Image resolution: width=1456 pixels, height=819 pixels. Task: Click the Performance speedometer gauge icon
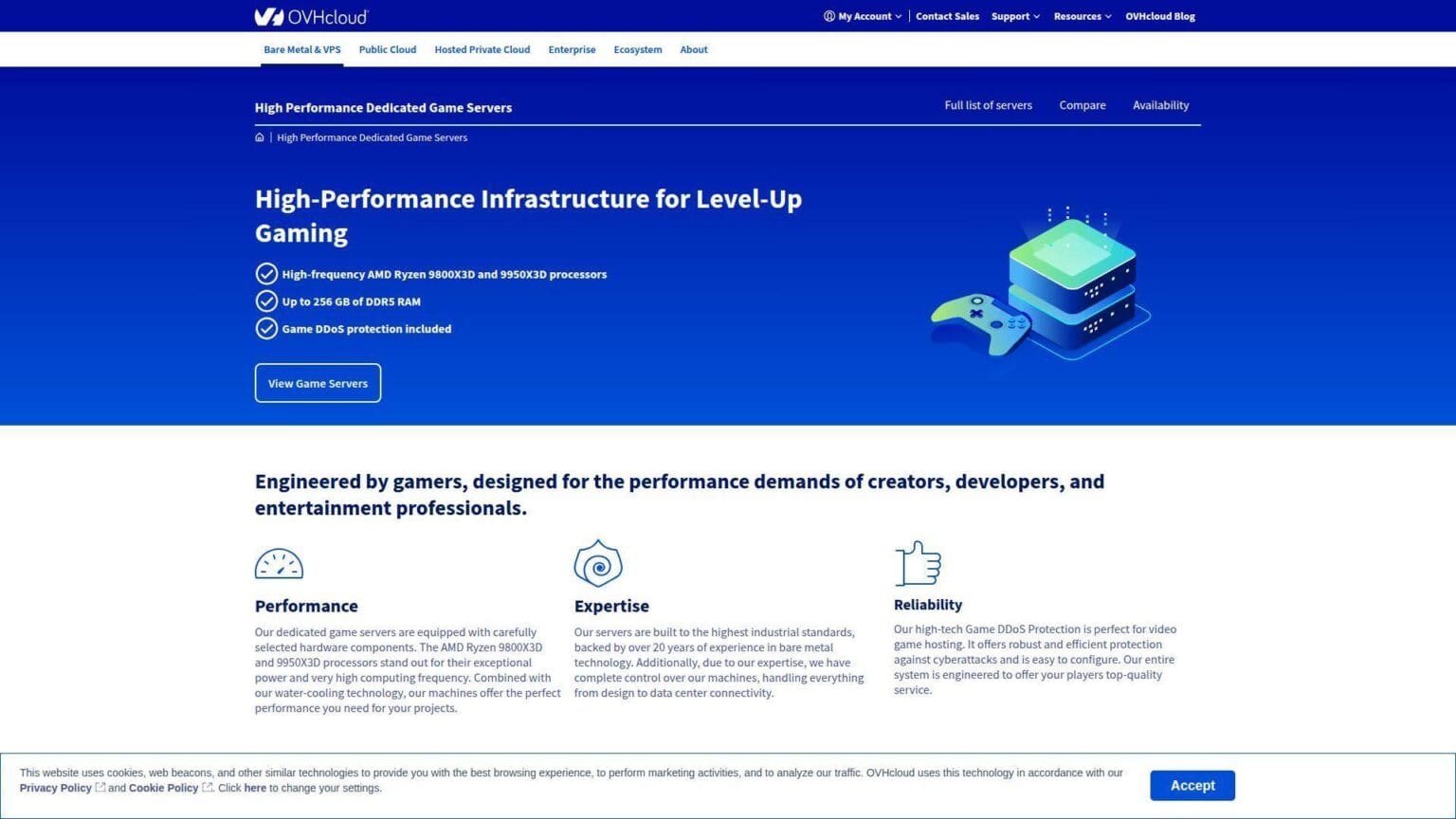click(279, 564)
